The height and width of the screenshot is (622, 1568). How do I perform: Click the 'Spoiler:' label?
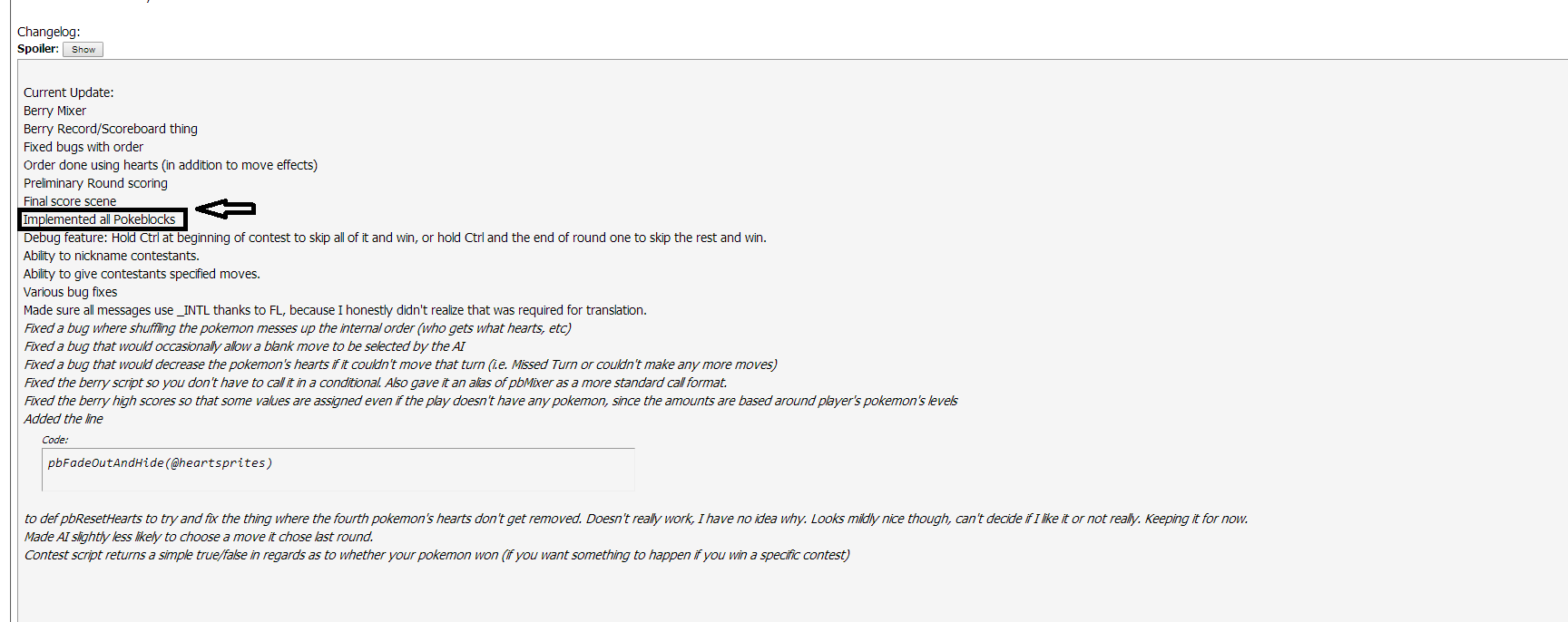[x=37, y=49]
